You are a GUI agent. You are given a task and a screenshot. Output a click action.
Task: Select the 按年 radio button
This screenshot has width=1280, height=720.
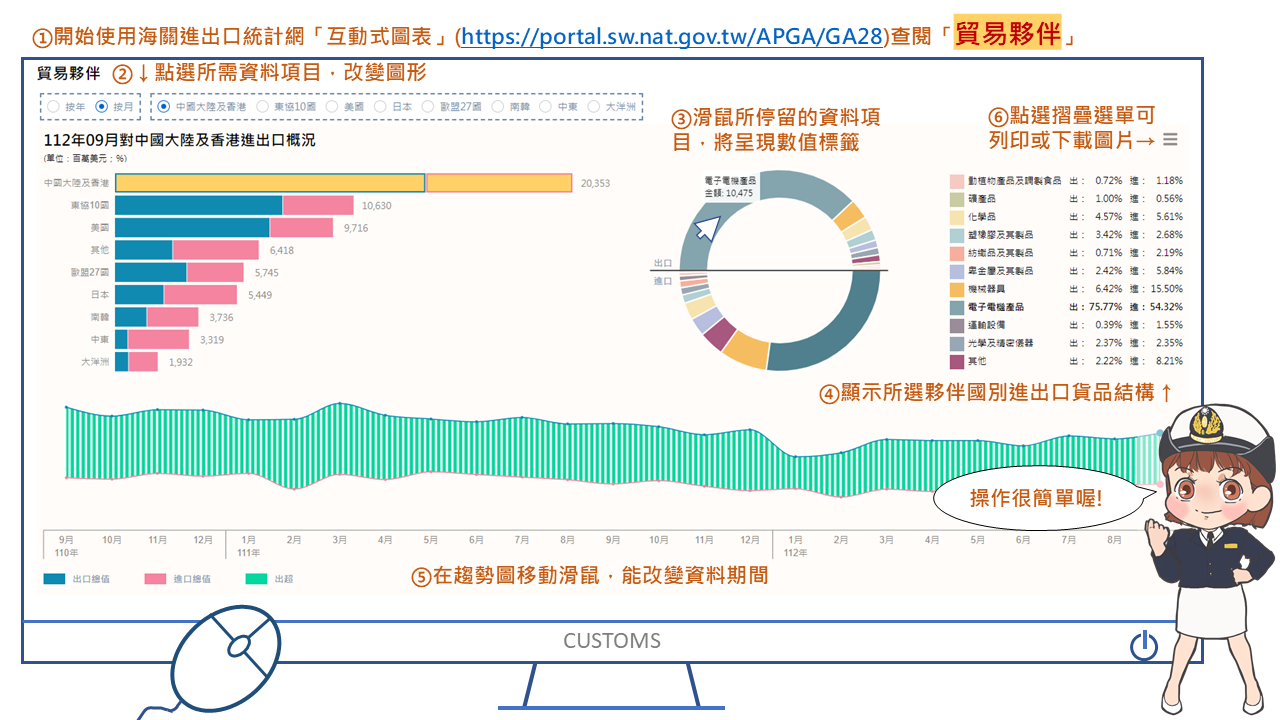point(54,106)
